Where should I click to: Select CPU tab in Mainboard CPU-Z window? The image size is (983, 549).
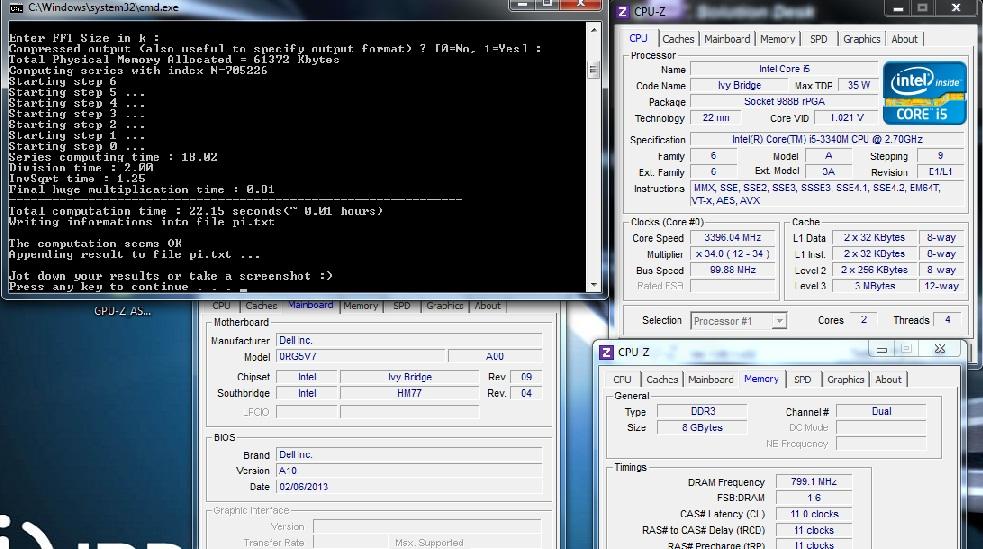click(221, 306)
